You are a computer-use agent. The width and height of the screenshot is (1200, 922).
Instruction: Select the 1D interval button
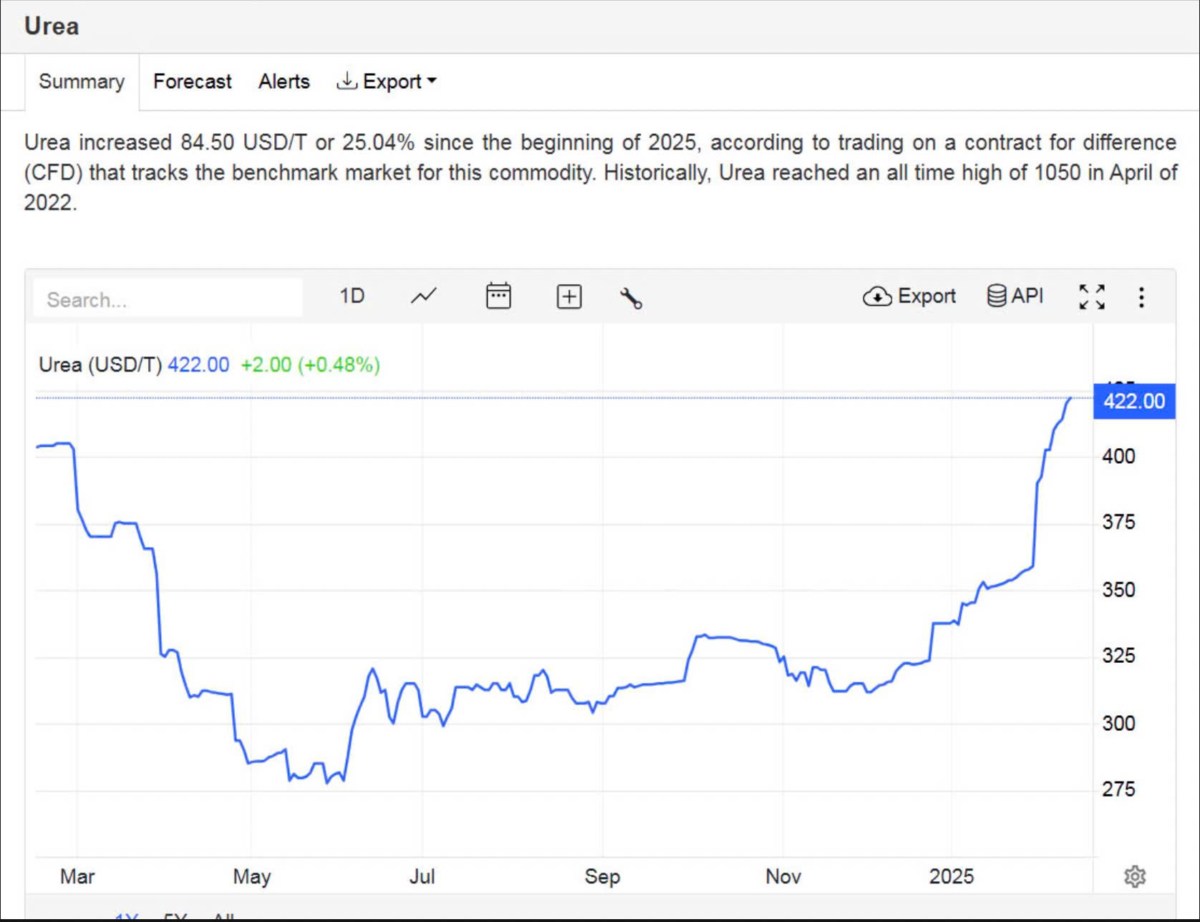352,296
